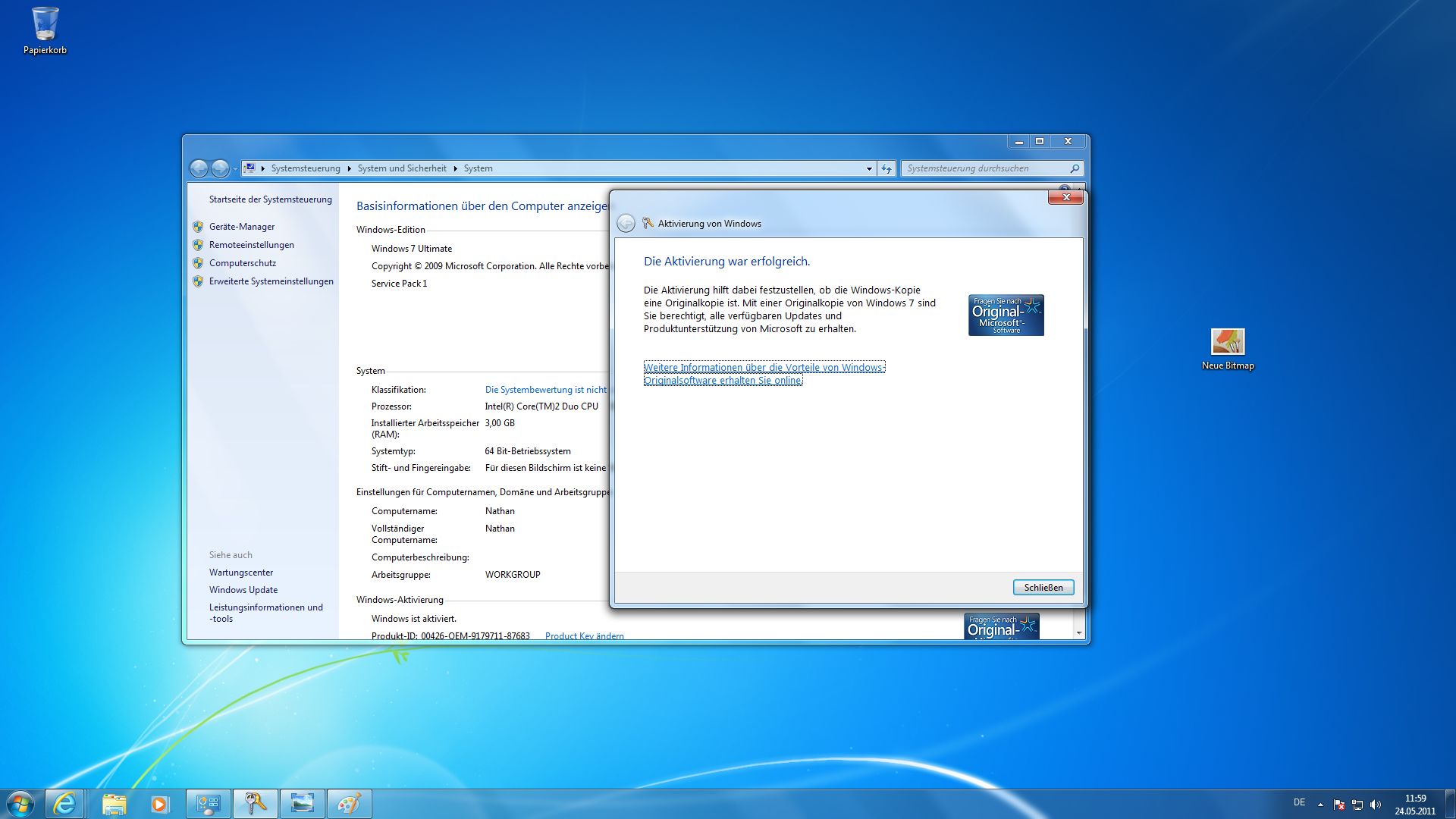1456x819 pixels.
Task: Open Erweiterte Systemeinstellungen
Action: pos(271,281)
